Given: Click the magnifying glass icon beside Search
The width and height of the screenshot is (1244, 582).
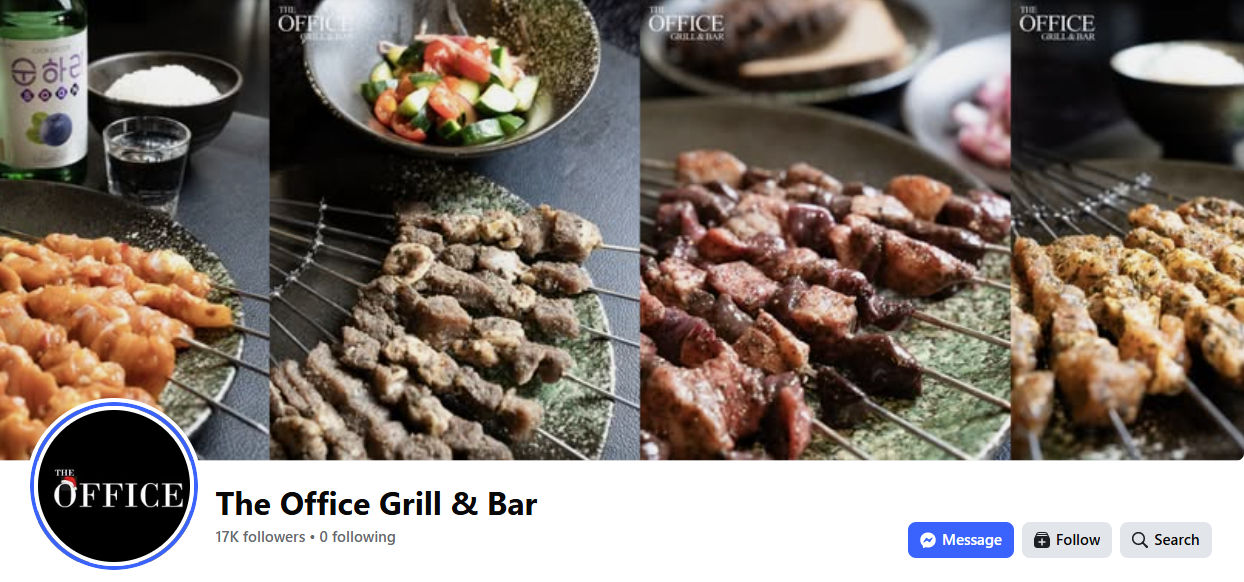Looking at the screenshot, I should pos(1139,540).
